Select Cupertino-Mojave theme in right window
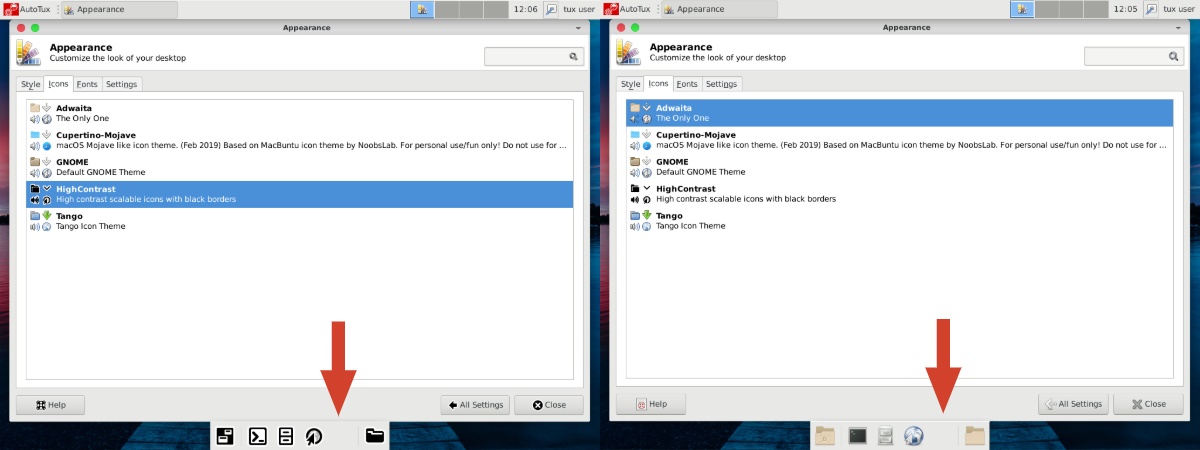This screenshot has height=450, width=1200. [x=900, y=140]
